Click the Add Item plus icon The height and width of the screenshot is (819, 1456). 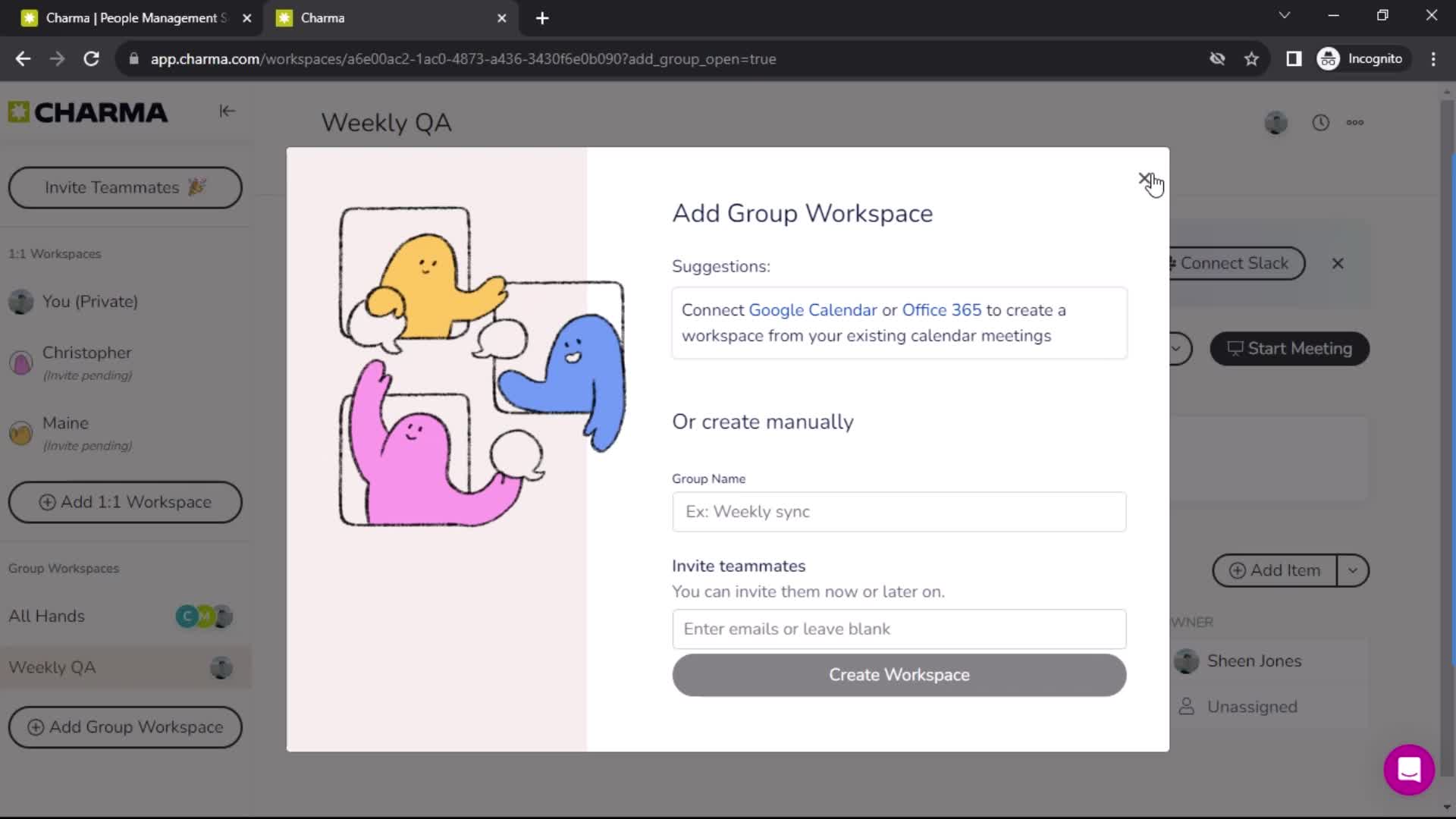[x=1238, y=570]
